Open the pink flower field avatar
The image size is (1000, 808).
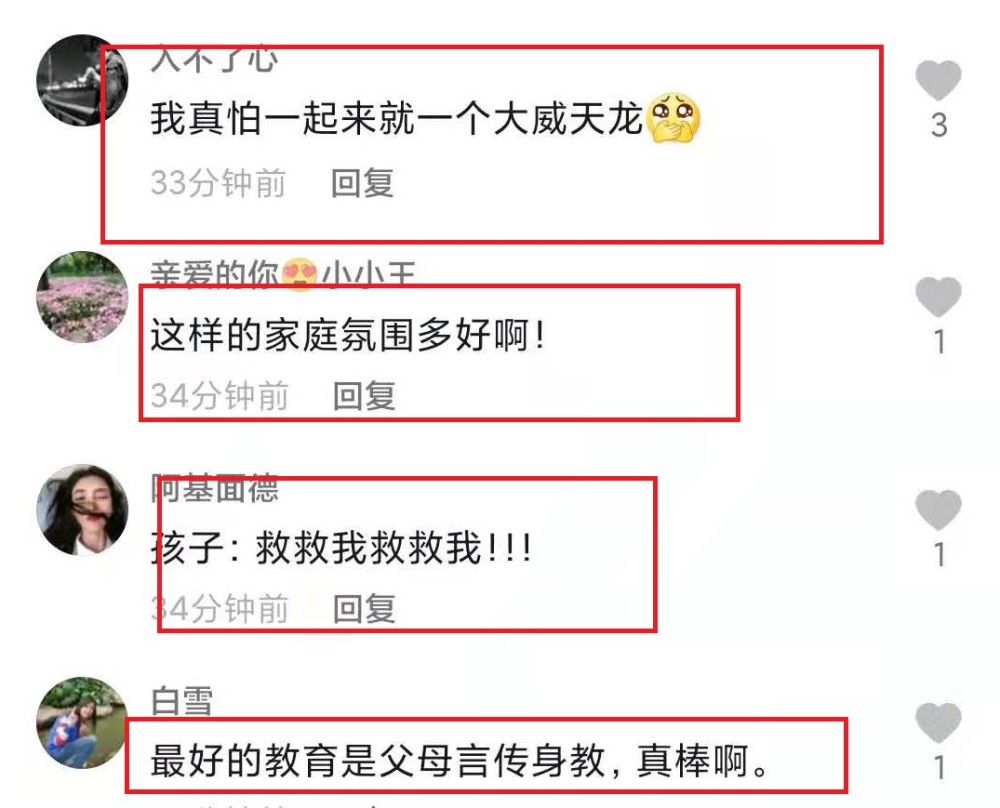tap(82, 297)
